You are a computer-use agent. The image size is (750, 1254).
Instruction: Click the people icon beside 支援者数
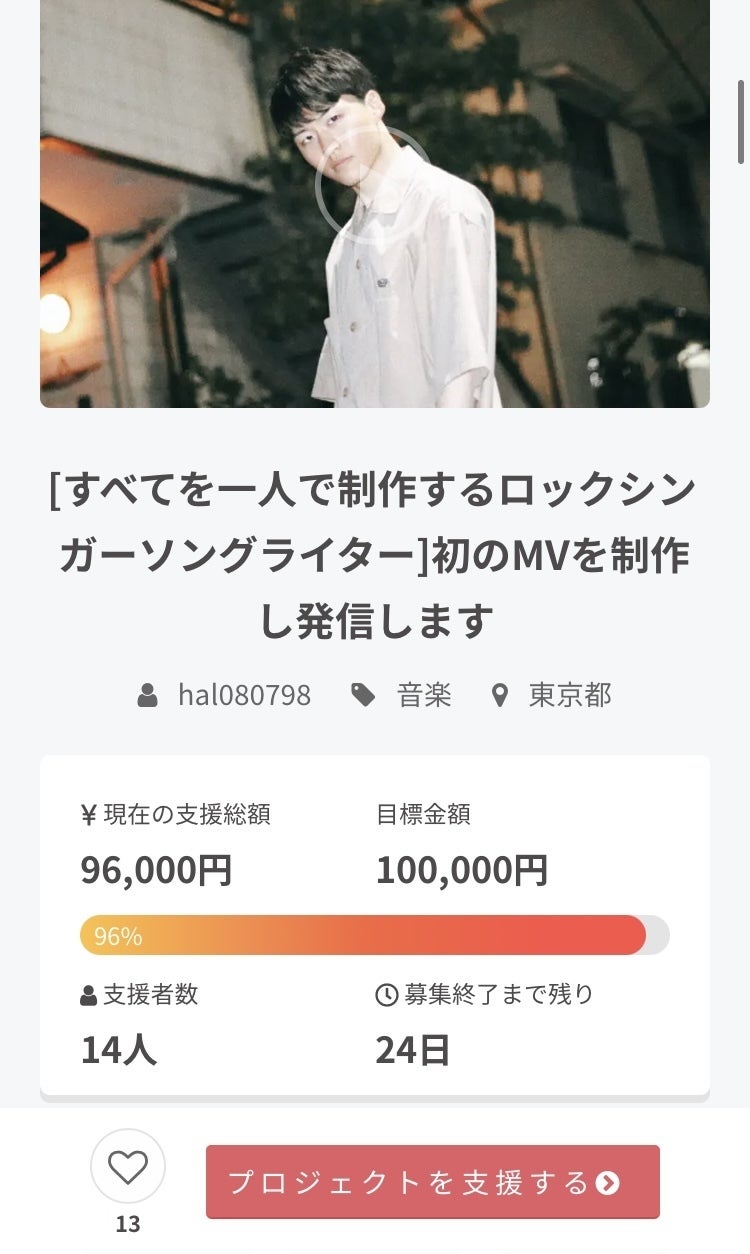click(89, 996)
